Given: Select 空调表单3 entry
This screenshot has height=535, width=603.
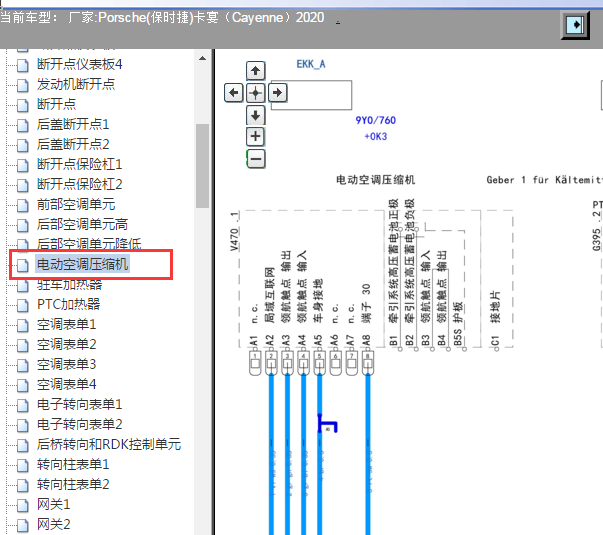Looking at the screenshot, I should click(66, 365).
